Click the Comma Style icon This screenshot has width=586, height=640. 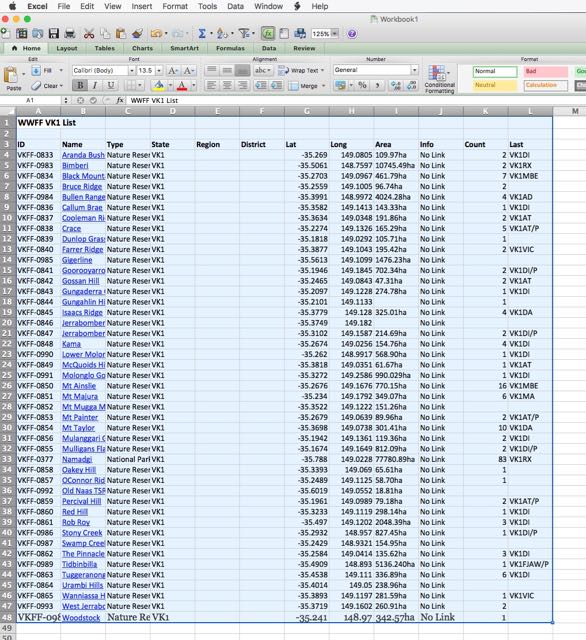[x=377, y=85]
